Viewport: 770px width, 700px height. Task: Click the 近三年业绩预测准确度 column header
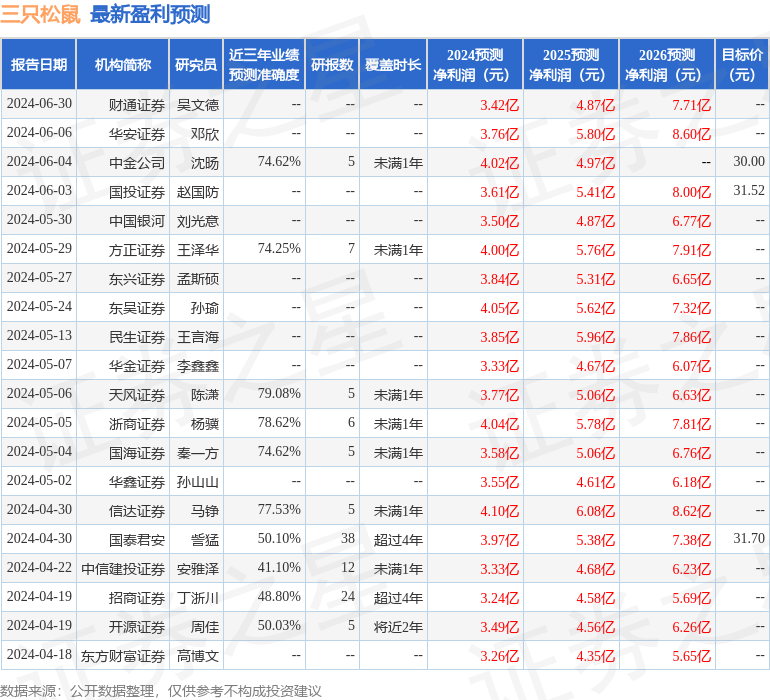click(264, 64)
